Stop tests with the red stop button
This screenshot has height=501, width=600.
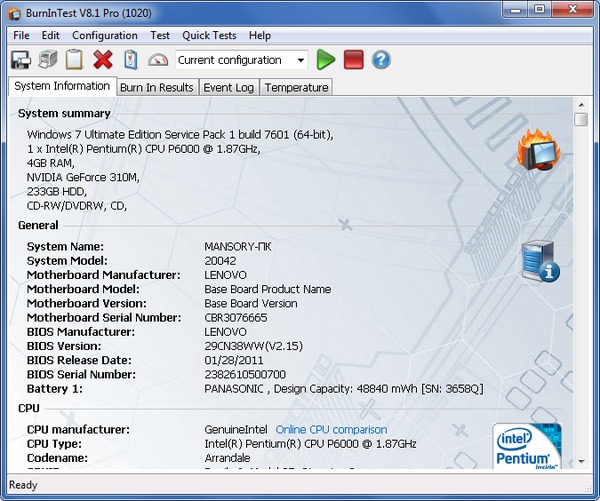coord(353,60)
